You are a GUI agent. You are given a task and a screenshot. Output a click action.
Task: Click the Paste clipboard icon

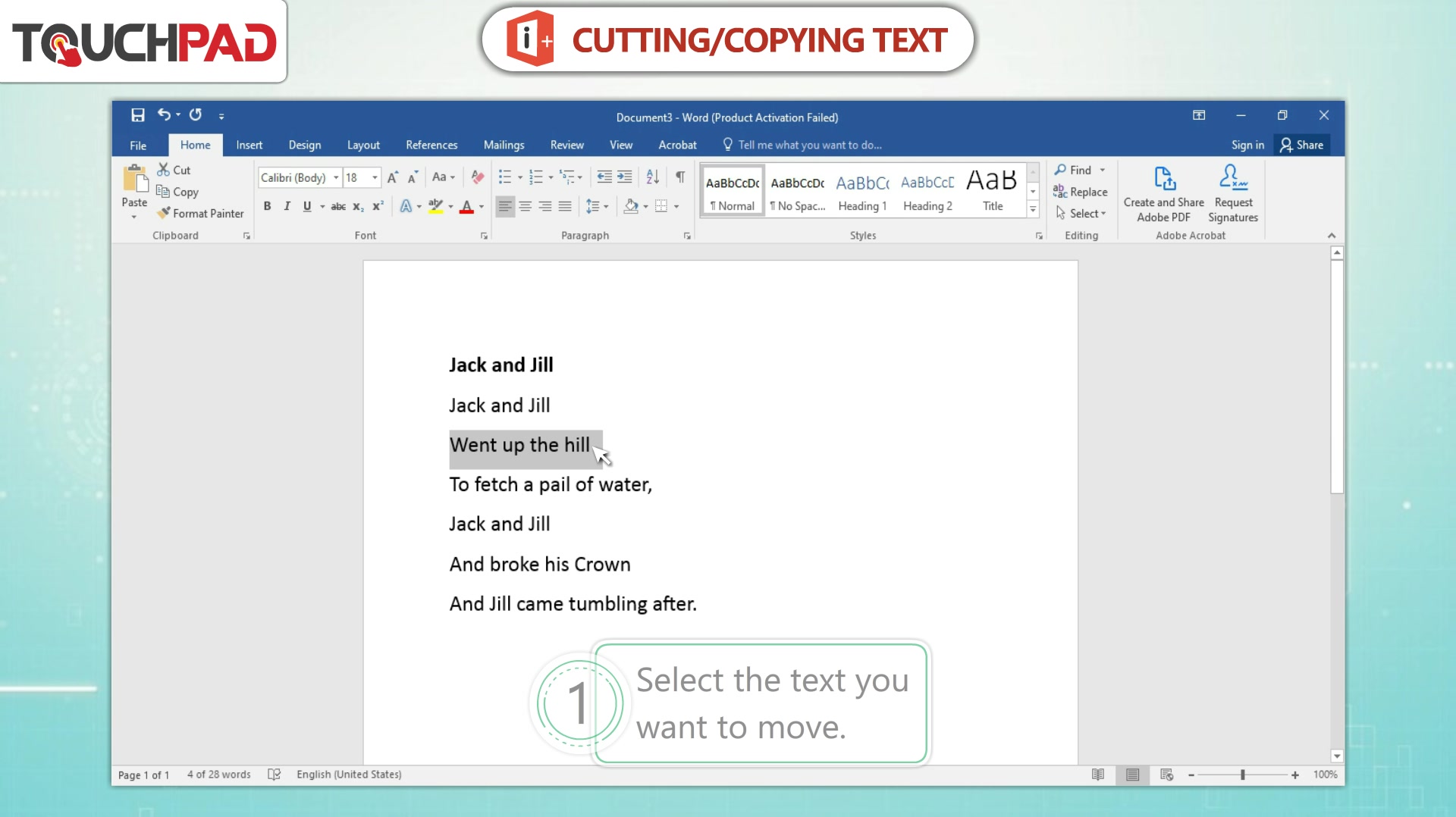point(135,179)
